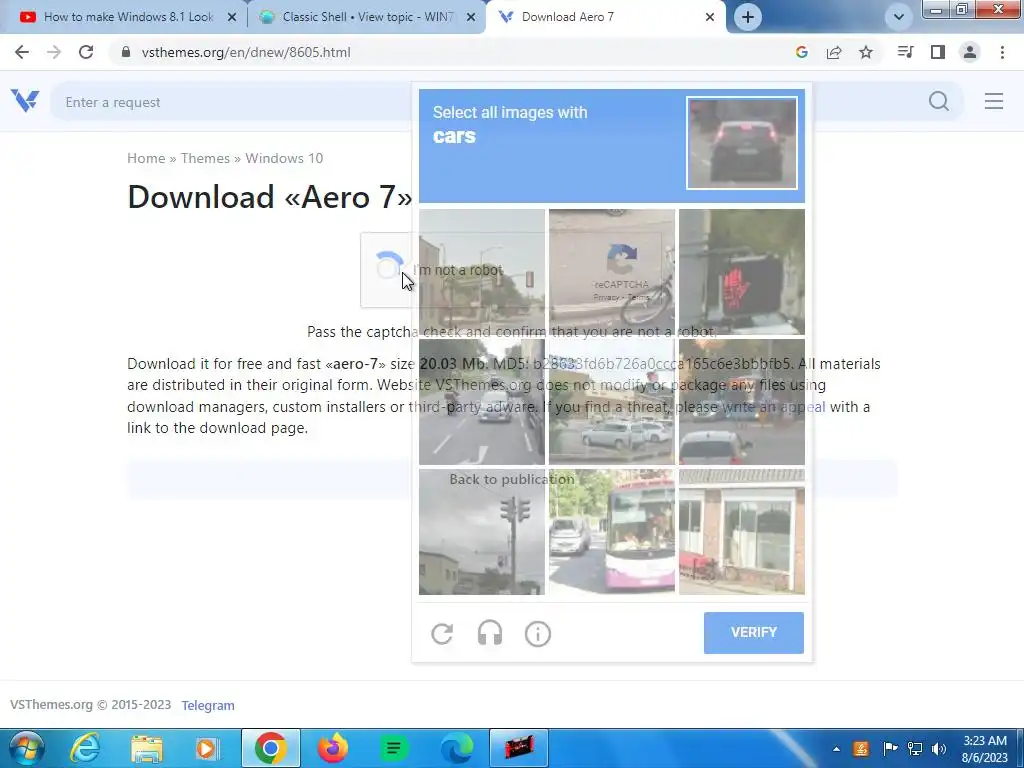The width and height of the screenshot is (1024, 768).
Task: Bookmark this page with star
Action: (866, 52)
